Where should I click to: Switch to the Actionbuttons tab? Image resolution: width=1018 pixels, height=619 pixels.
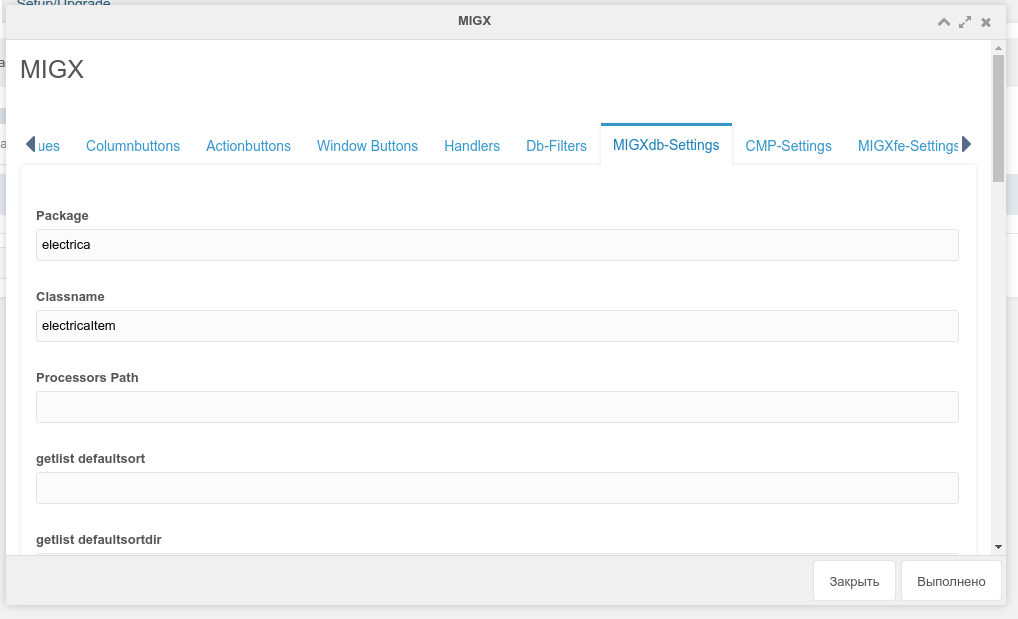click(x=248, y=145)
